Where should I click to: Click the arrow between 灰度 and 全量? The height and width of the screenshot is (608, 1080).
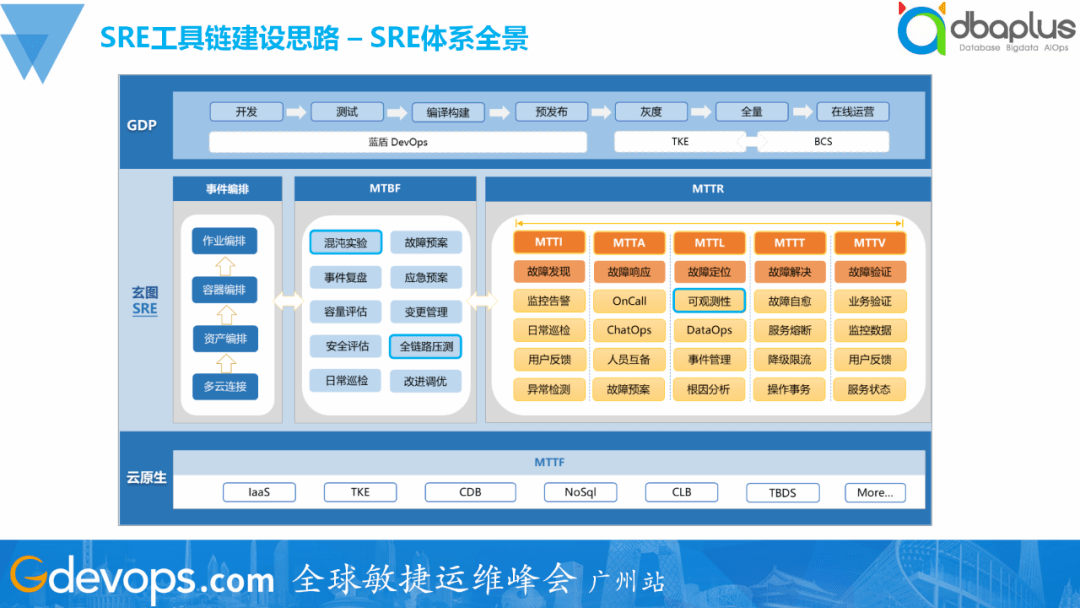pyautogui.click(x=702, y=111)
